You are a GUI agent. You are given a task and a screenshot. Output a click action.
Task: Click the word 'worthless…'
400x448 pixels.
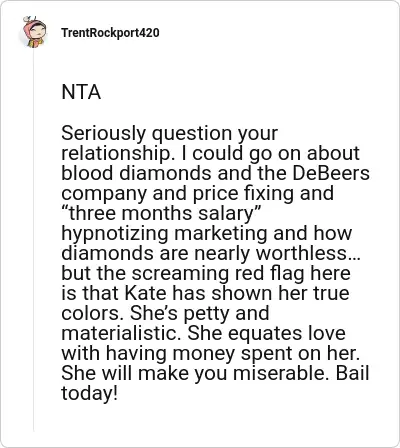coord(308,253)
